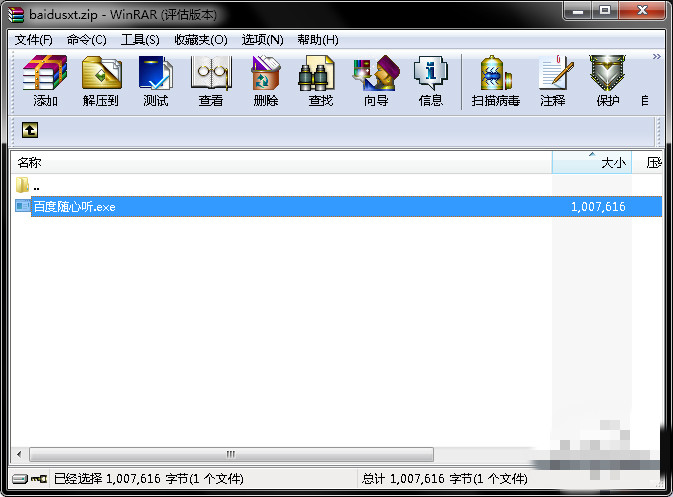Click the 删除 (Delete) toolbar icon
Screen dimensions: 673x497
[266, 81]
